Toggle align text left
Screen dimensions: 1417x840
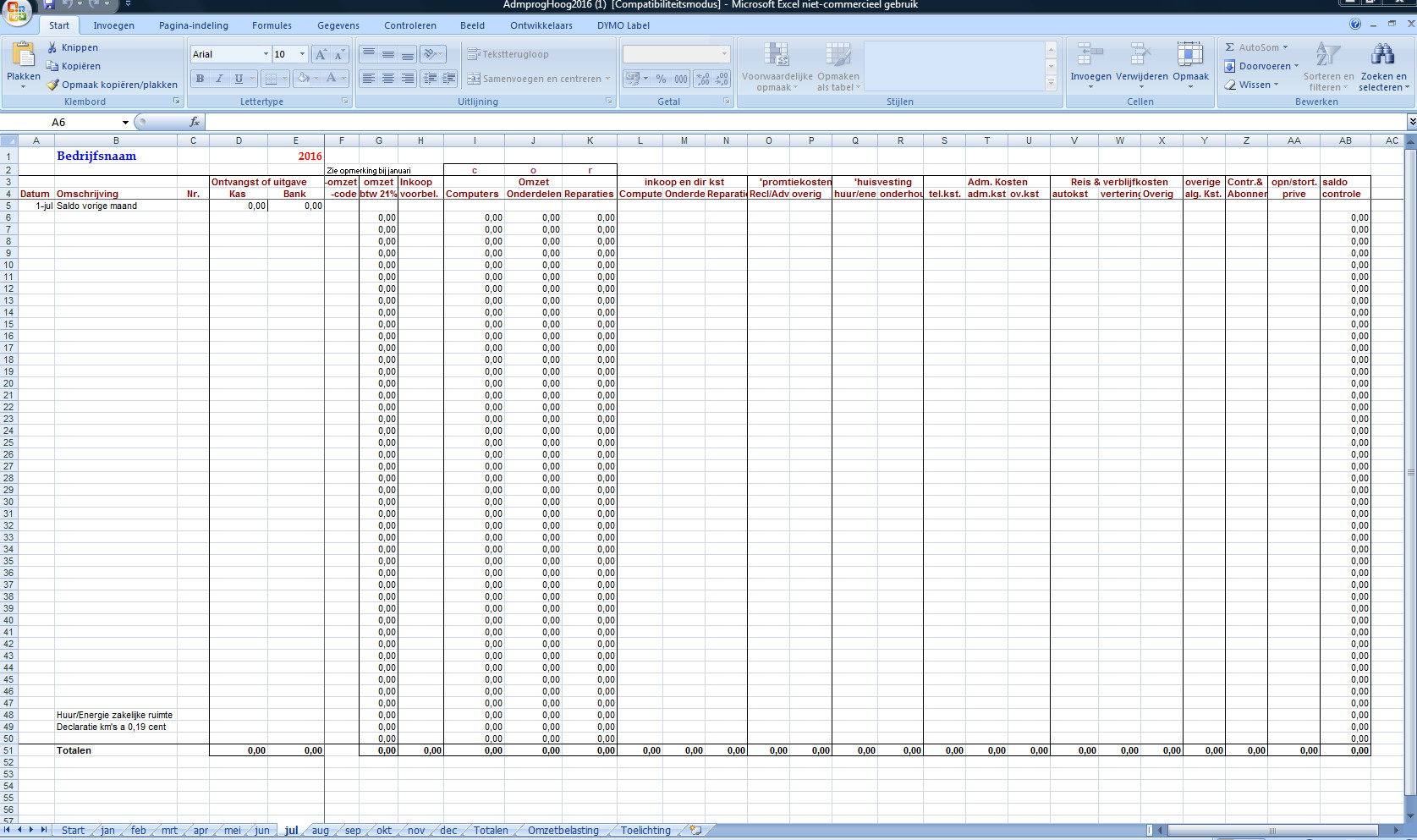point(369,79)
